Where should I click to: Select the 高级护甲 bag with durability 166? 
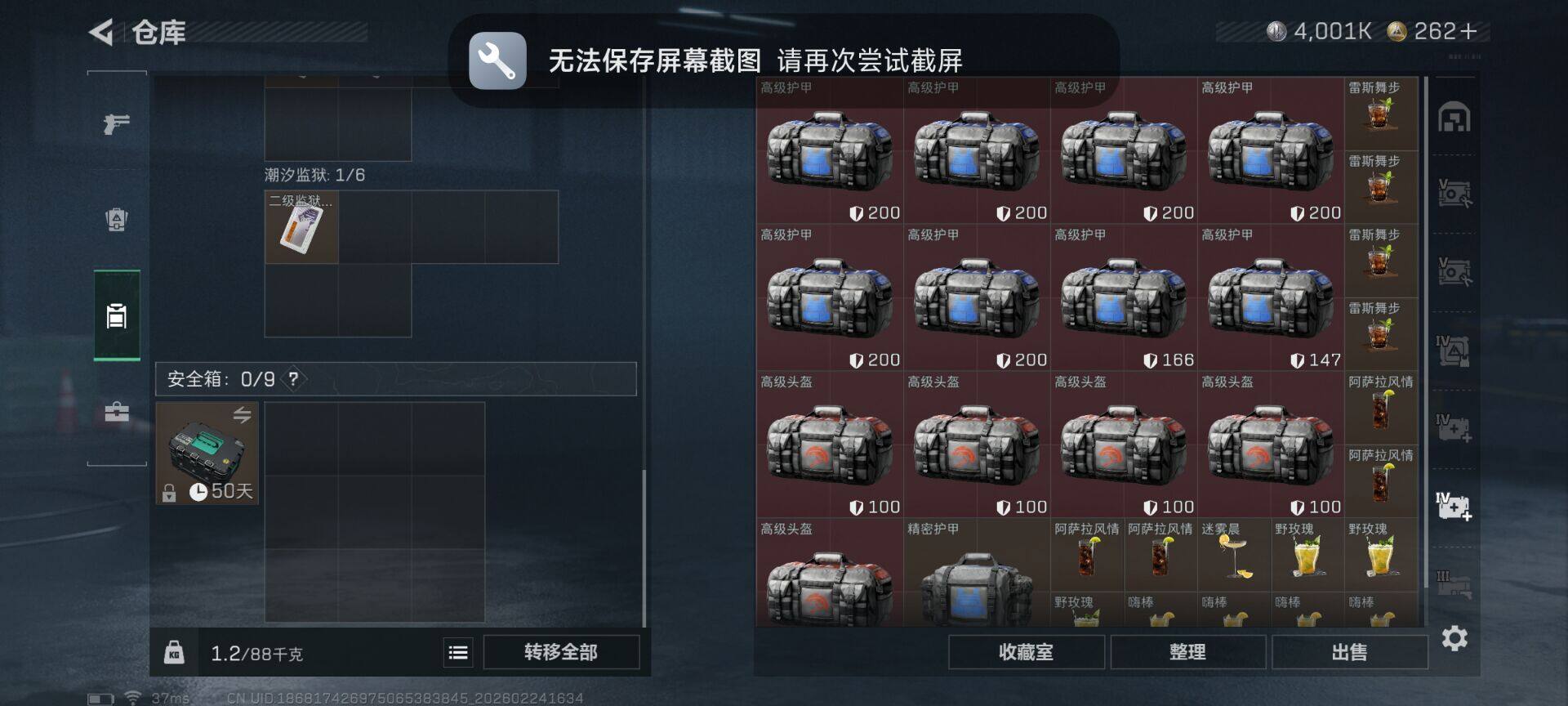[x=1124, y=297]
